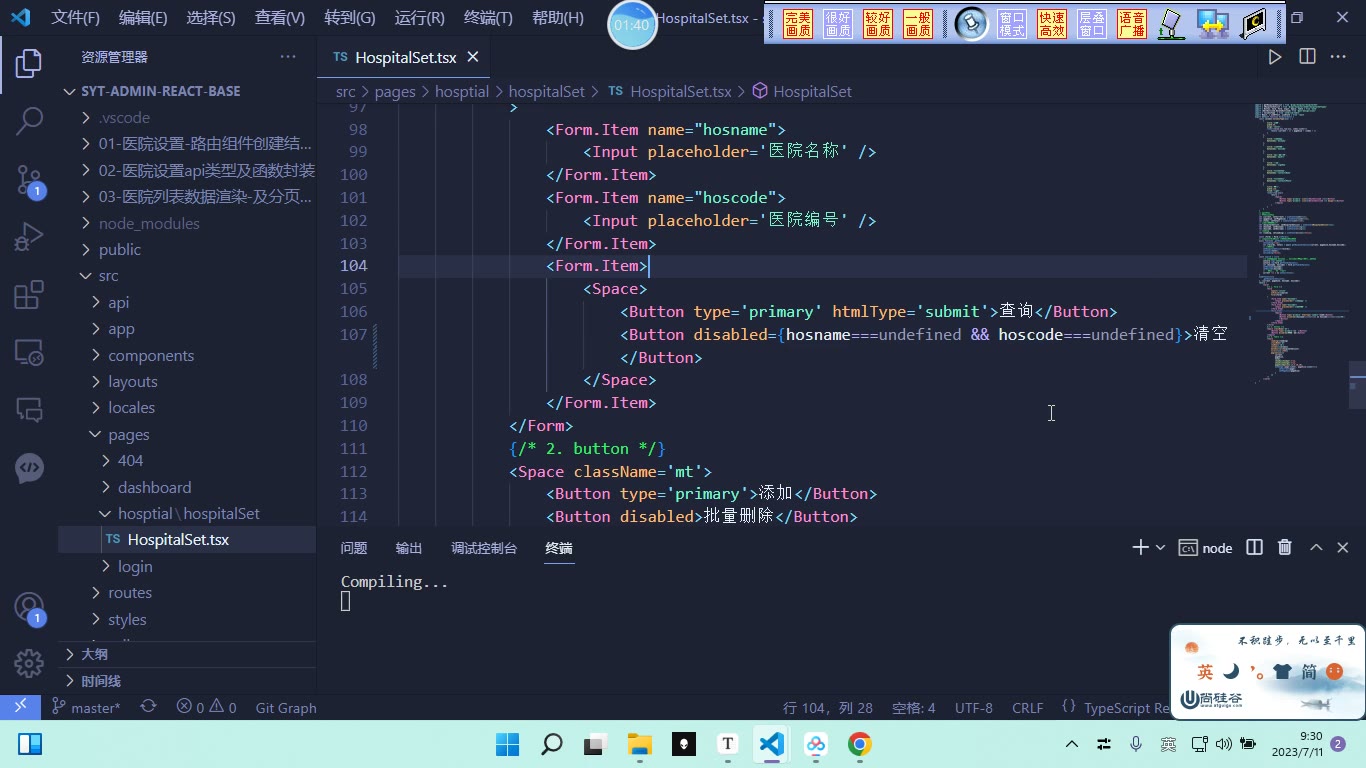Split the editor to the right
The image size is (1366, 768).
tap(1307, 57)
